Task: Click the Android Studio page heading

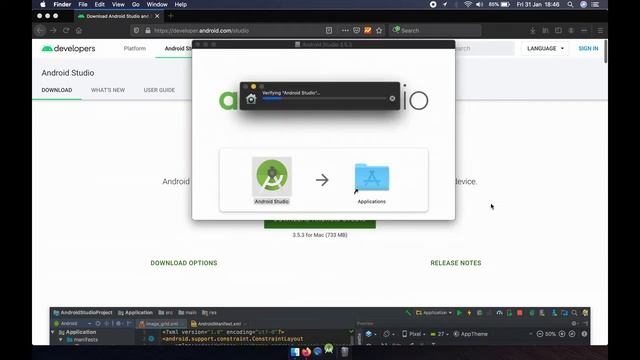Action: tap(68, 73)
